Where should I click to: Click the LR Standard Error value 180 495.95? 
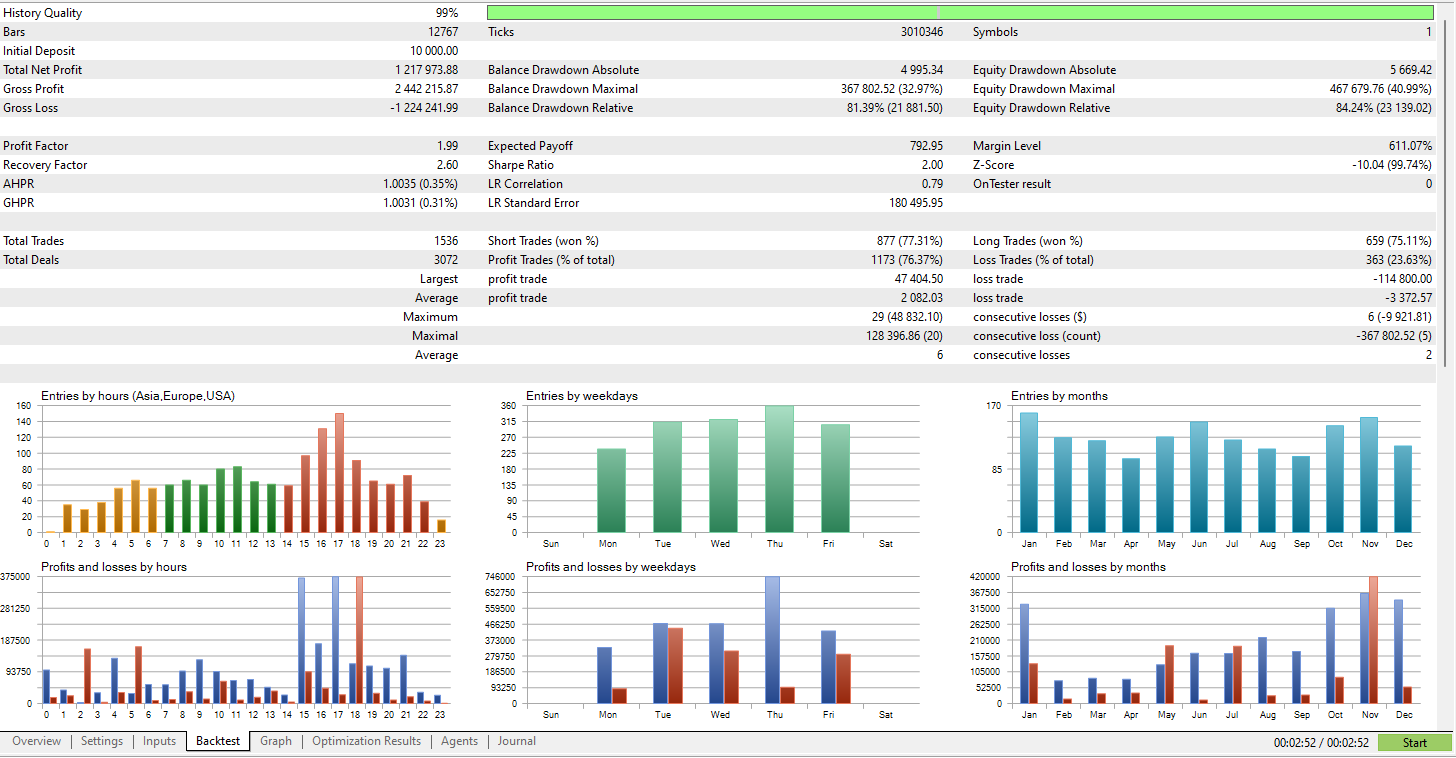(916, 203)
